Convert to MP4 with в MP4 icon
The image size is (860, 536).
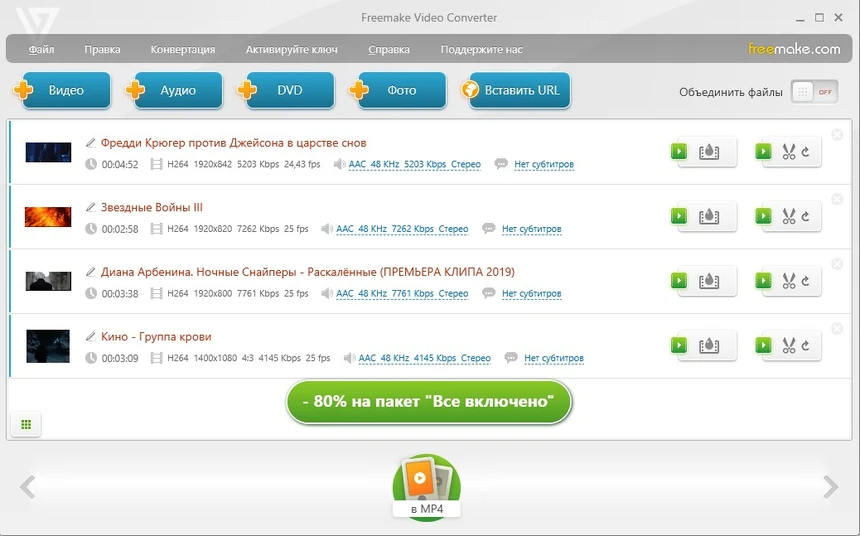(x=427, y=486)
